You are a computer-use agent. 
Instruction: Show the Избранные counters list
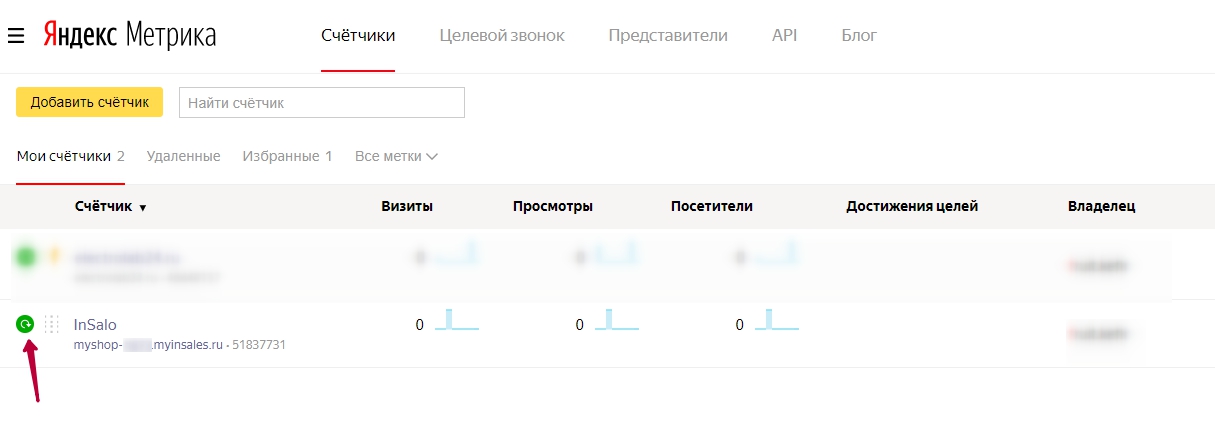point(287,156)
